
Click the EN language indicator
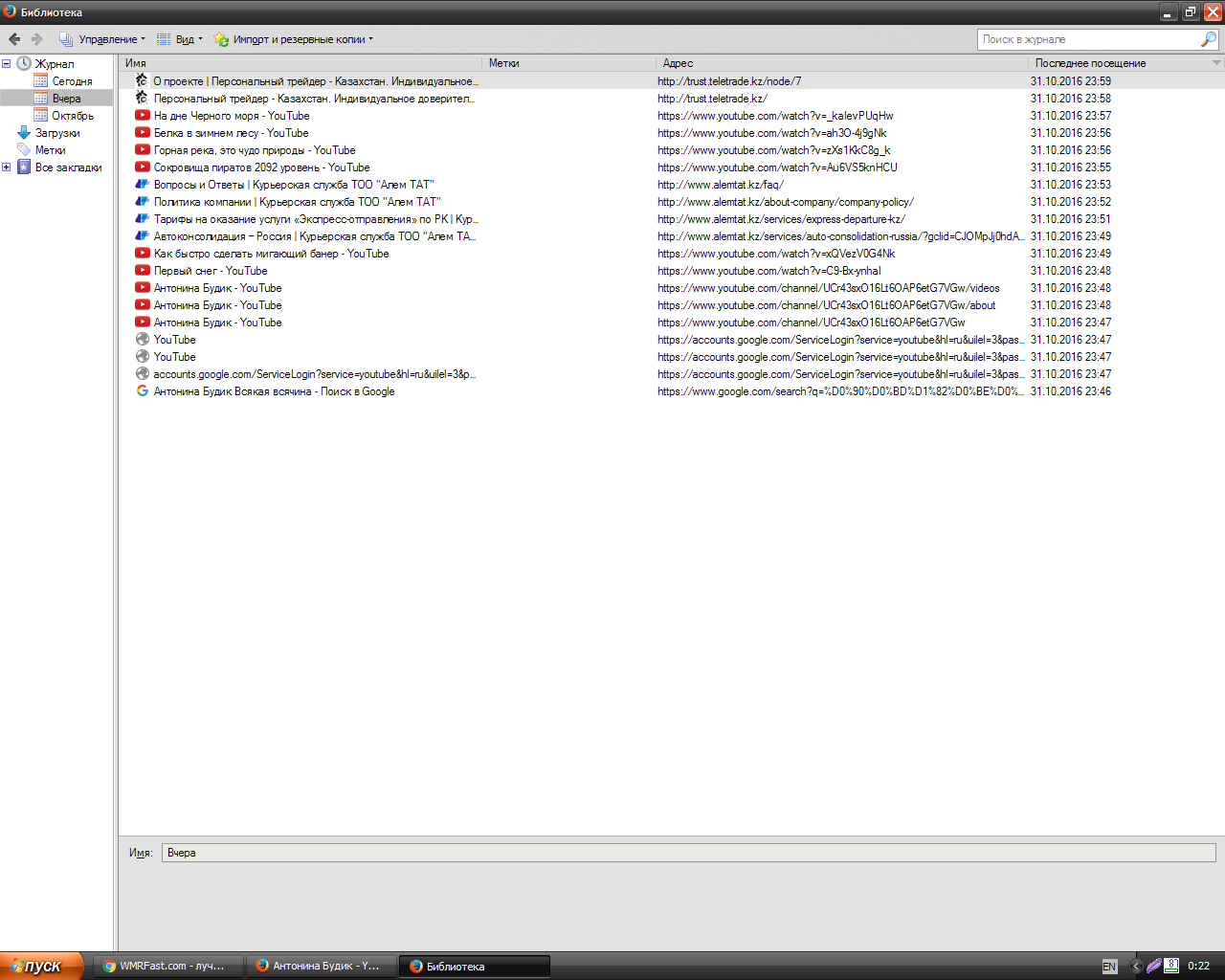(1109, 967)
